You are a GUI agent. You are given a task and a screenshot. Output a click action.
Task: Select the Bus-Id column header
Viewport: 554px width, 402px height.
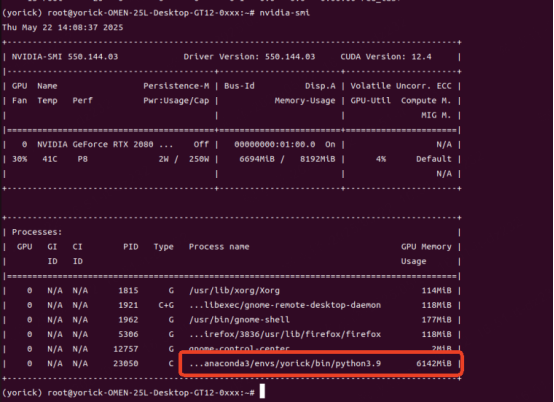tap(239, 86)
